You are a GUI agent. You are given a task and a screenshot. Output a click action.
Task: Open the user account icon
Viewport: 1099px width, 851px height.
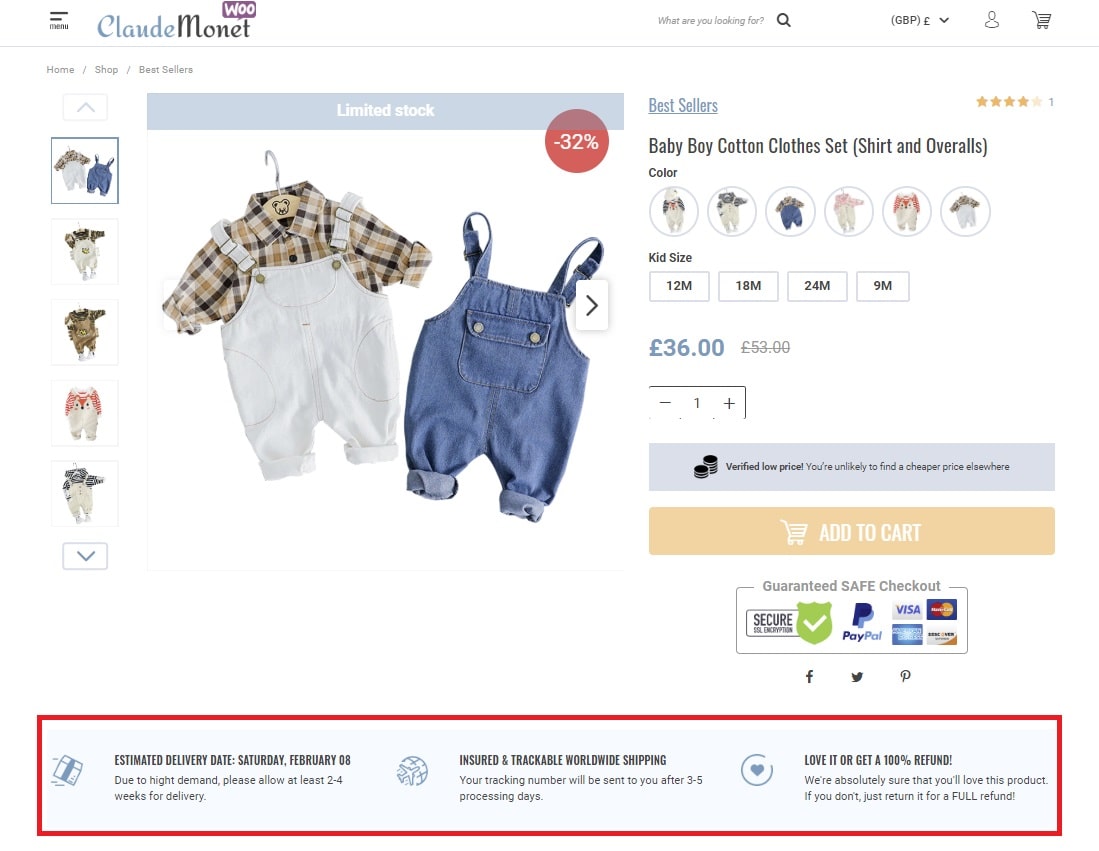(x=991, y=20)
